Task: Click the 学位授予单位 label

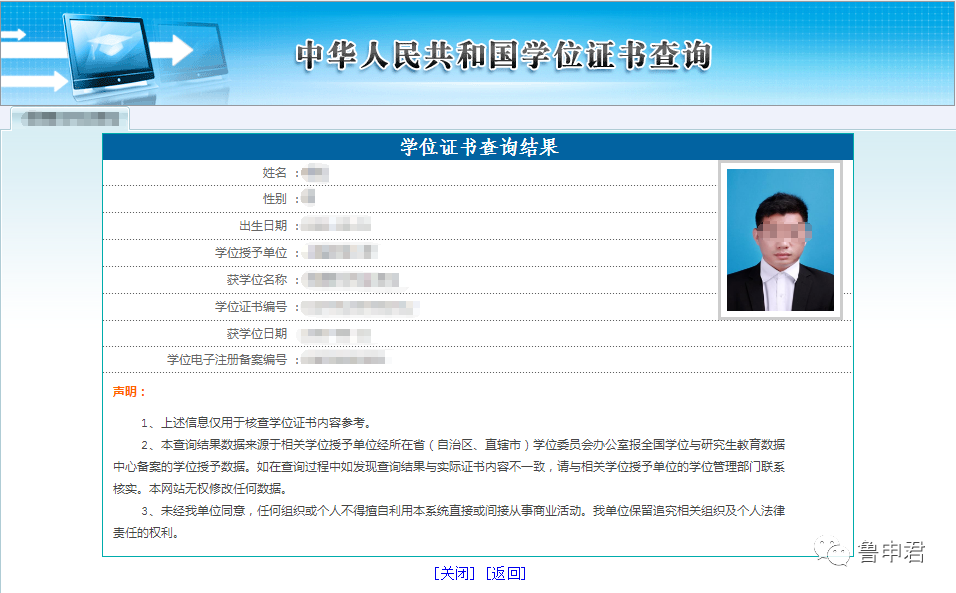Action: [251, 253]
